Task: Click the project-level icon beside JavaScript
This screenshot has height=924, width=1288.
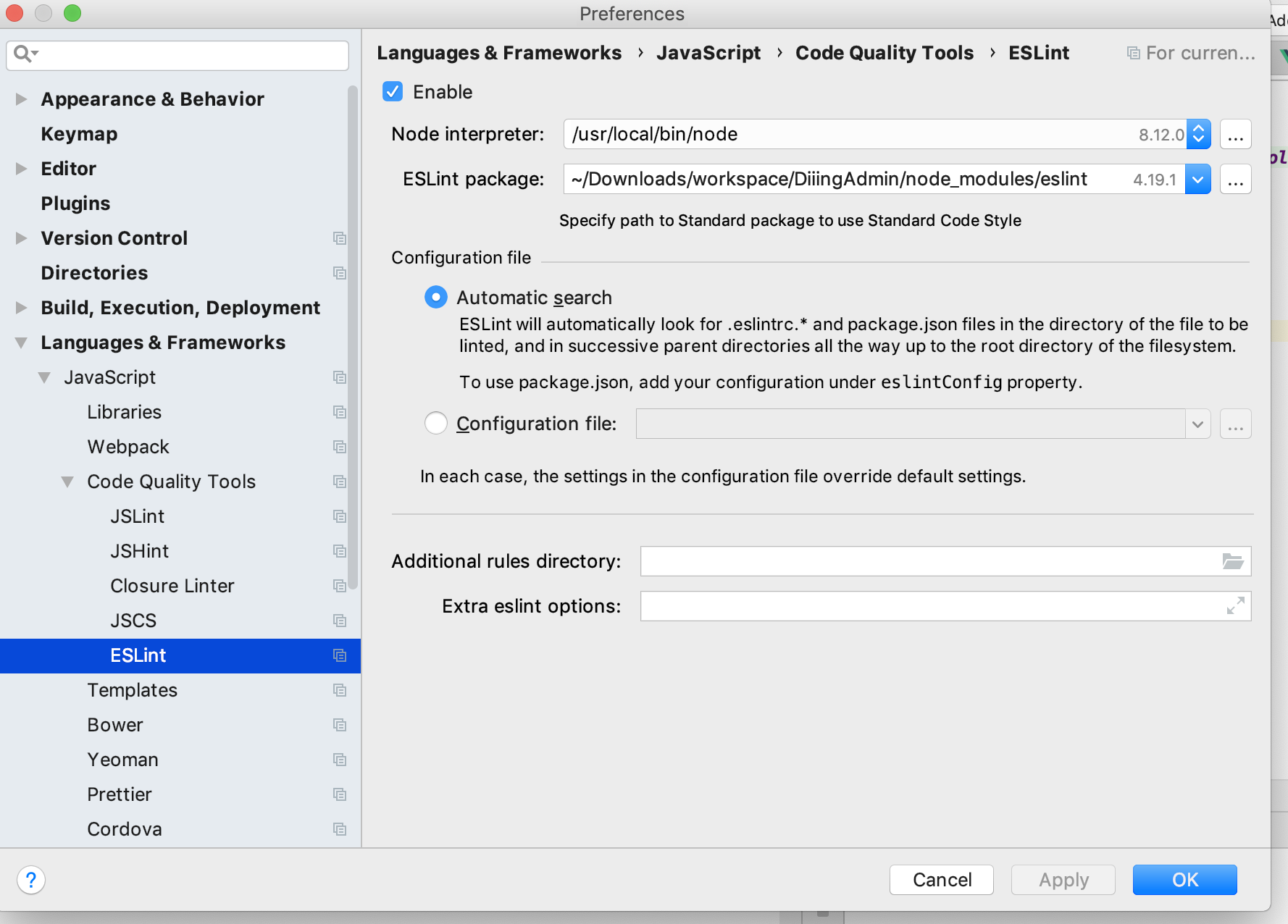Action: click(x=339, y=377)
